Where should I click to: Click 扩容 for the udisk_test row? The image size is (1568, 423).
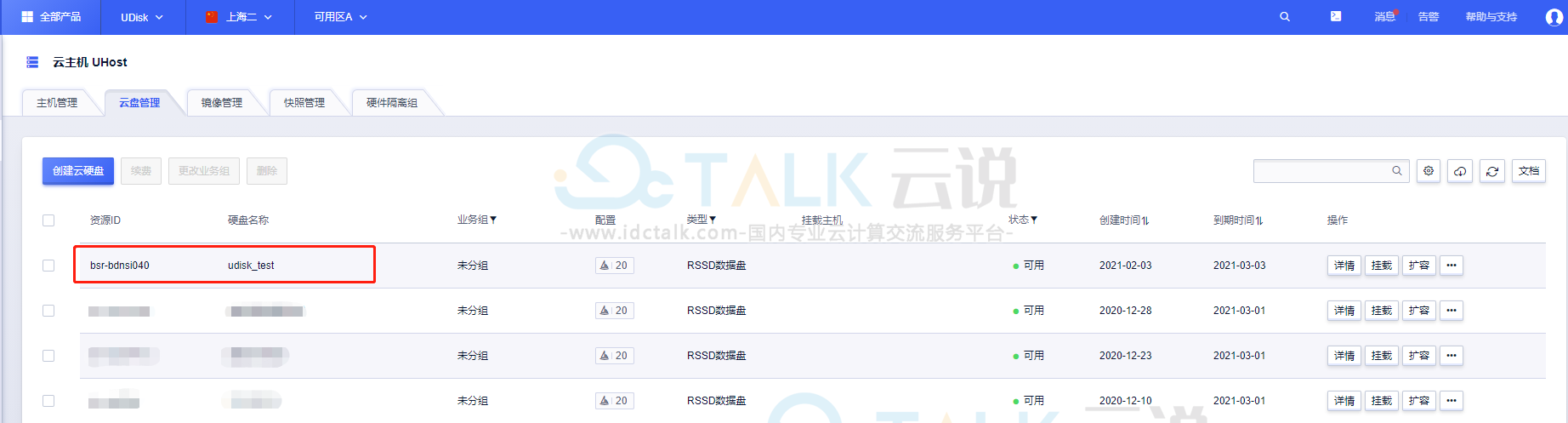pyautogui.click(x=1419, y=266)
